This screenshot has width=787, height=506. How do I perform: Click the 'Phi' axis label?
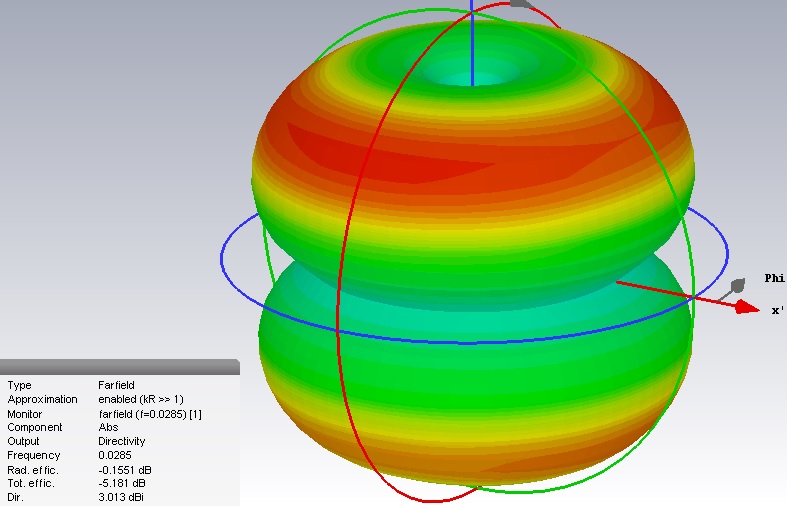pos(774,278)
